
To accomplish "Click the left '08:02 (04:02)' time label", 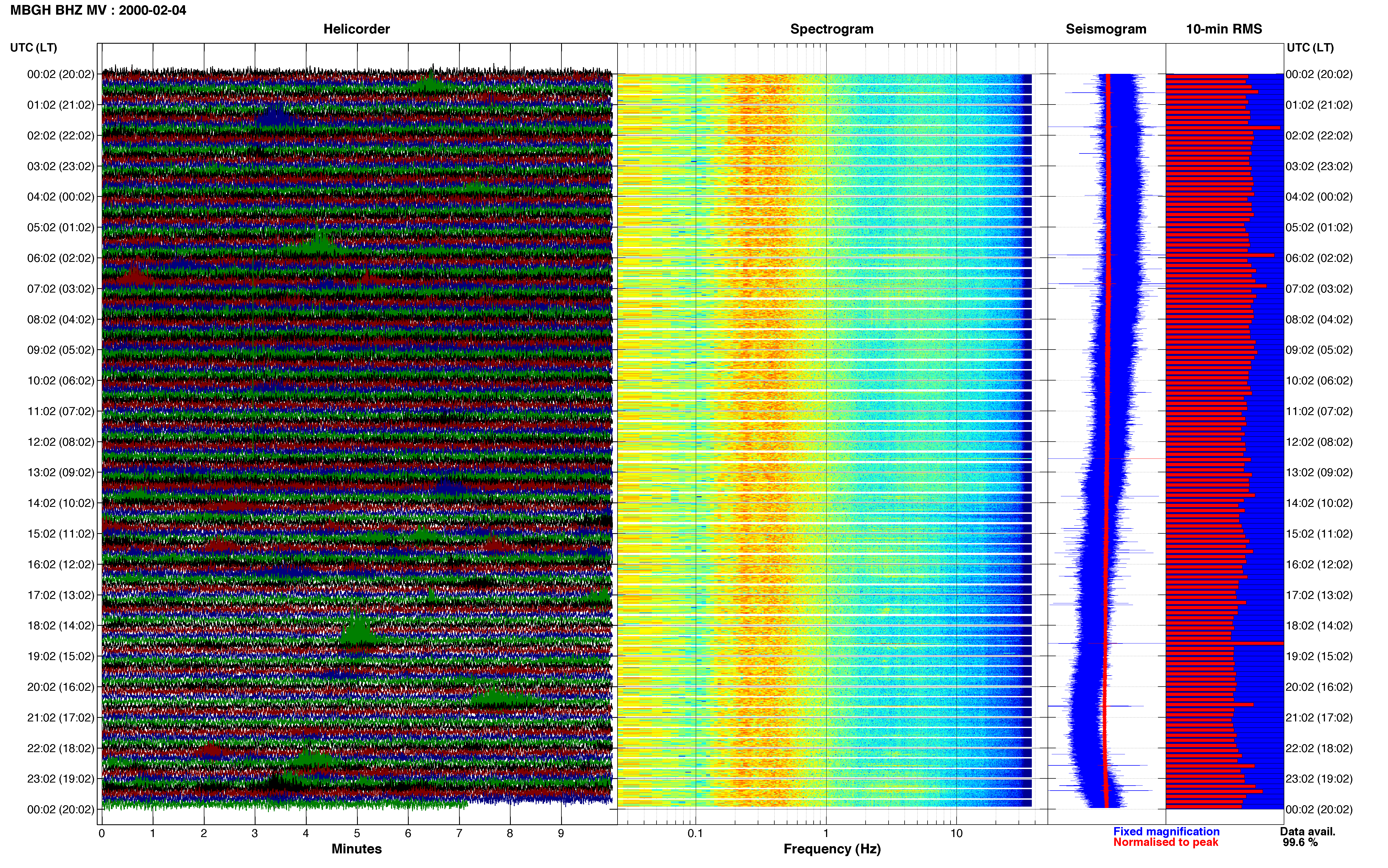I will click(61, 319).
